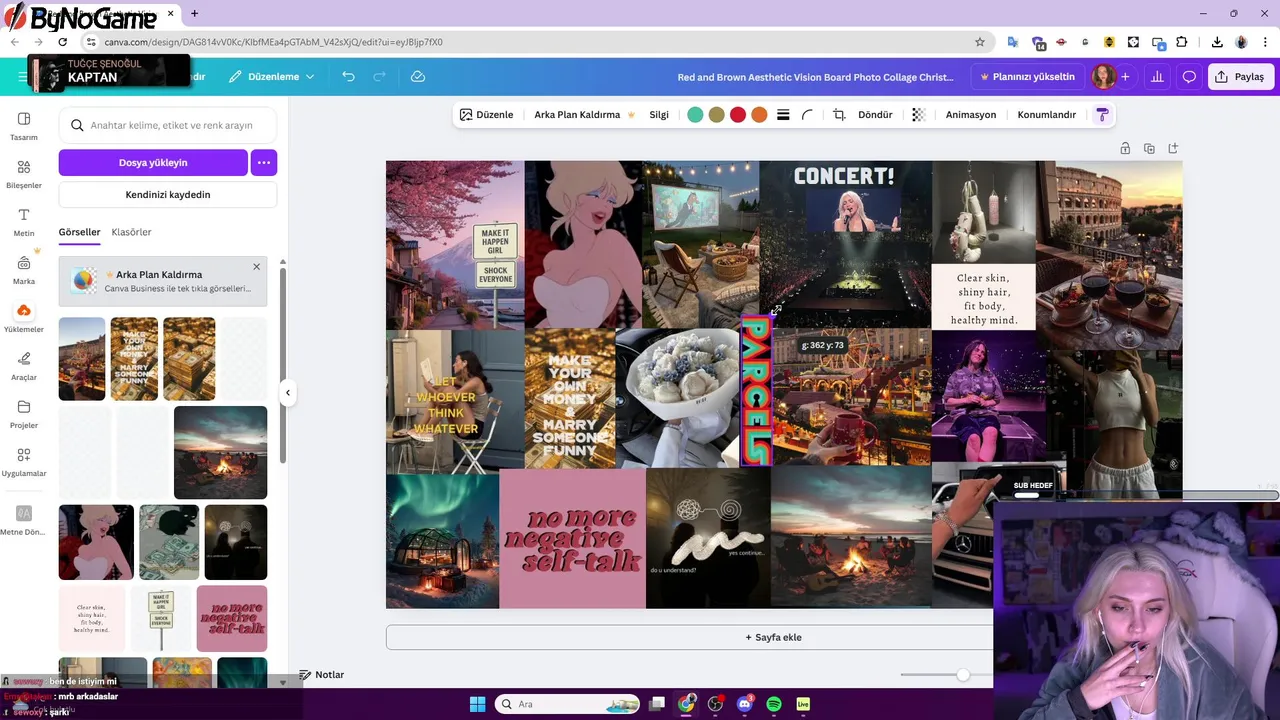Select the red color swatch
Screen dimensions: 1280x720
coord(738,115)
